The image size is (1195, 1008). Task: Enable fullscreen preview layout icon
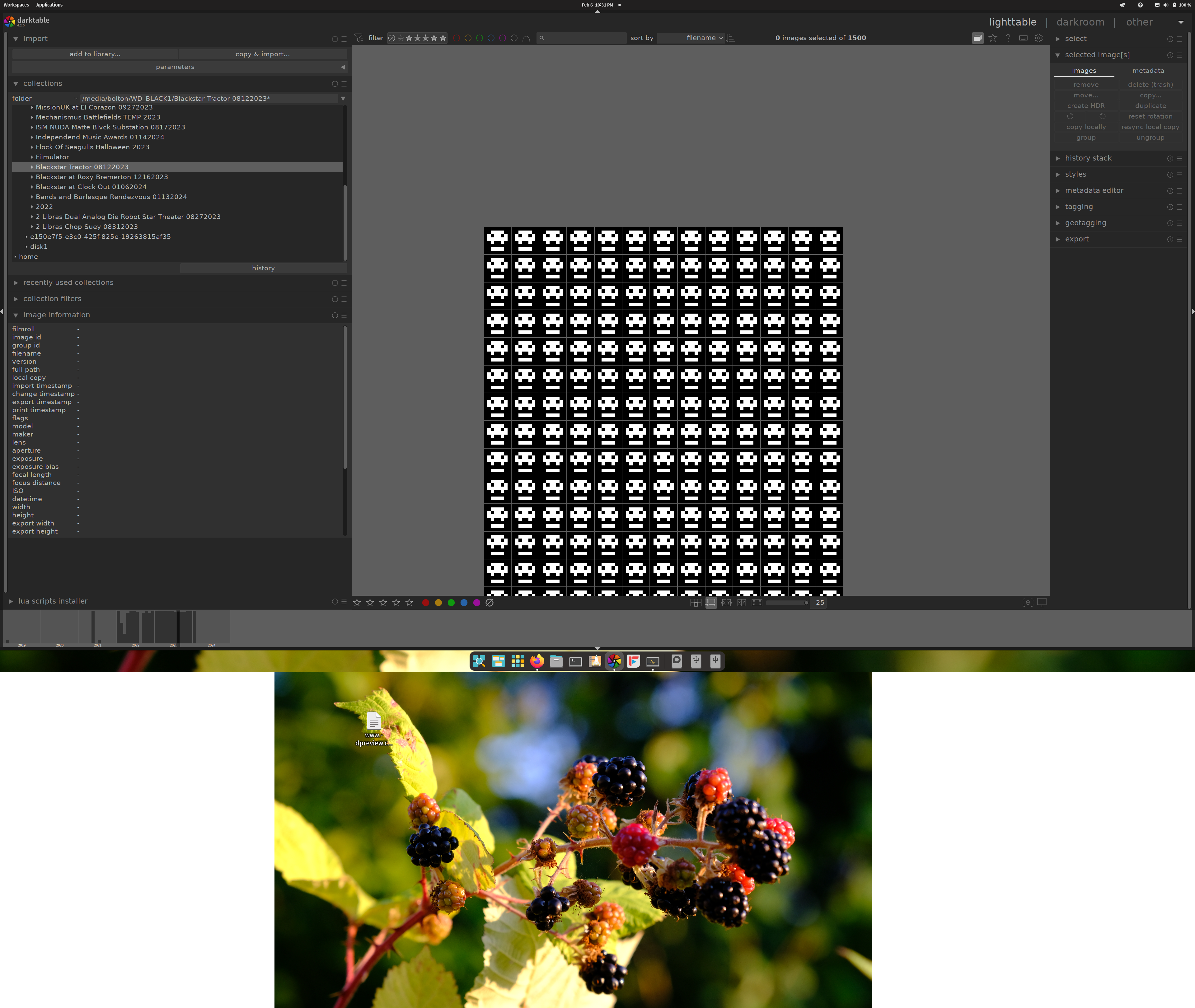[x=757, y=602]
